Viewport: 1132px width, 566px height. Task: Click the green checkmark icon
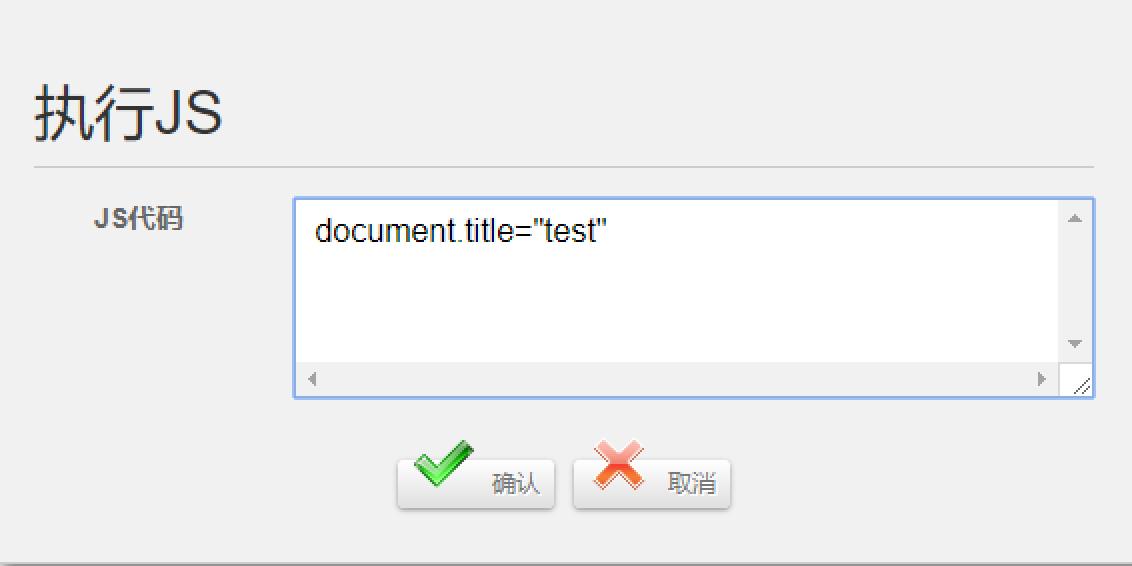[444, 463]
